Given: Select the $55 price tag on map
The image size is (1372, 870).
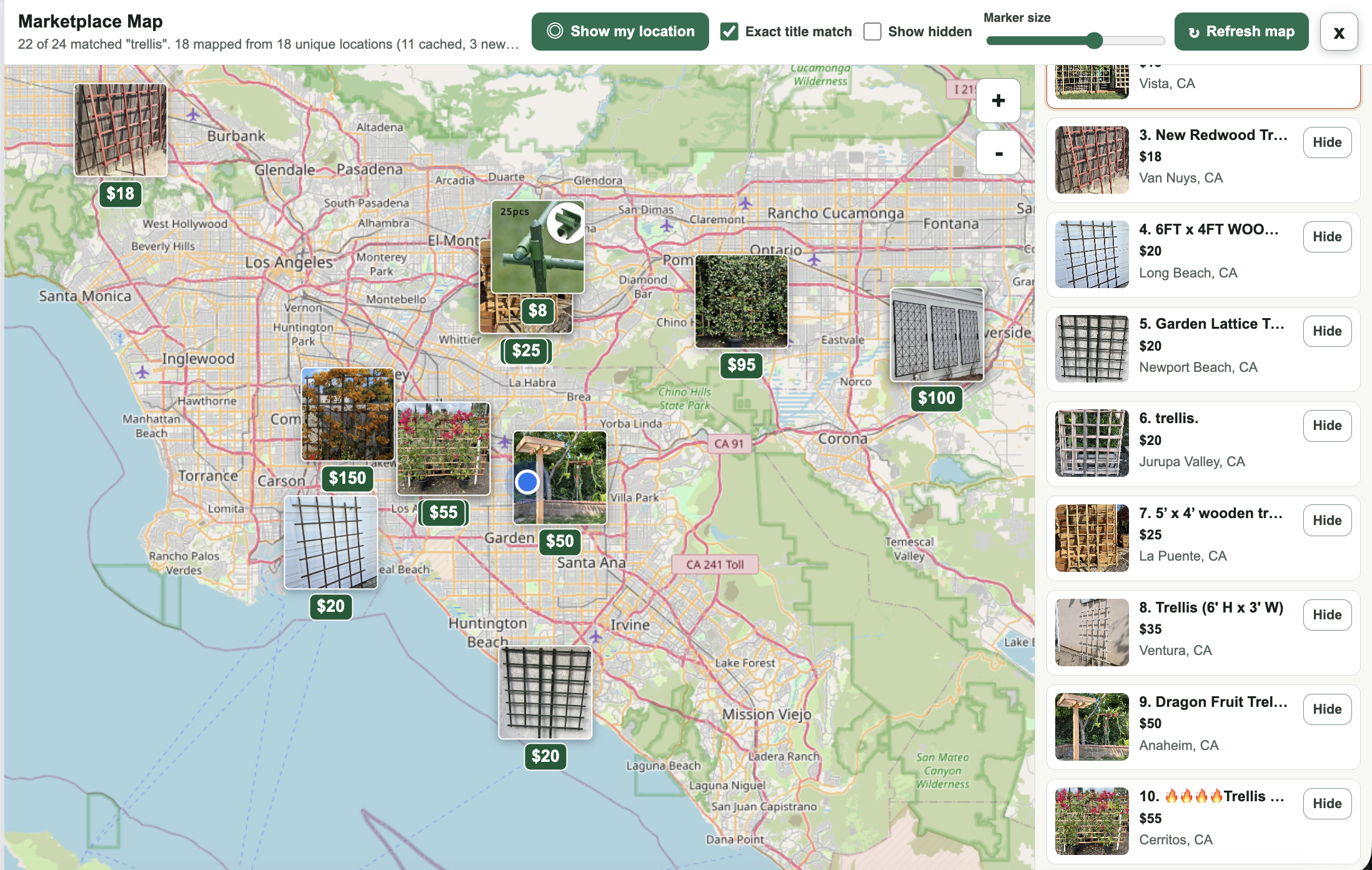Looking at the screenshot, I should pos(444,512).
